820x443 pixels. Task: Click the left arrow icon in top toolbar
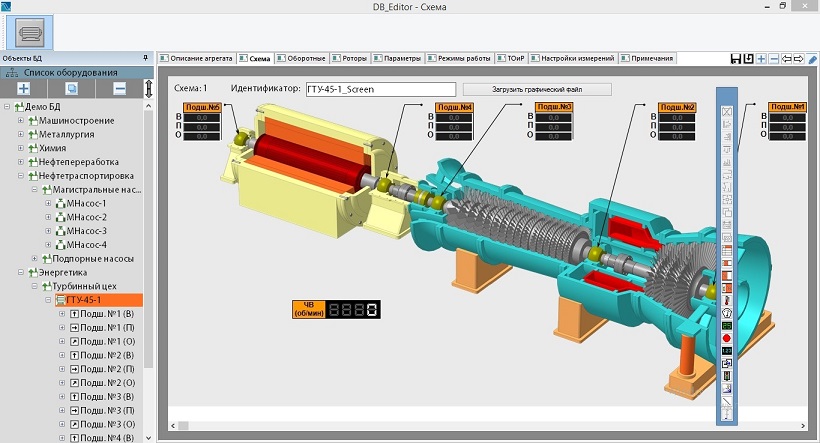point(787,60)
